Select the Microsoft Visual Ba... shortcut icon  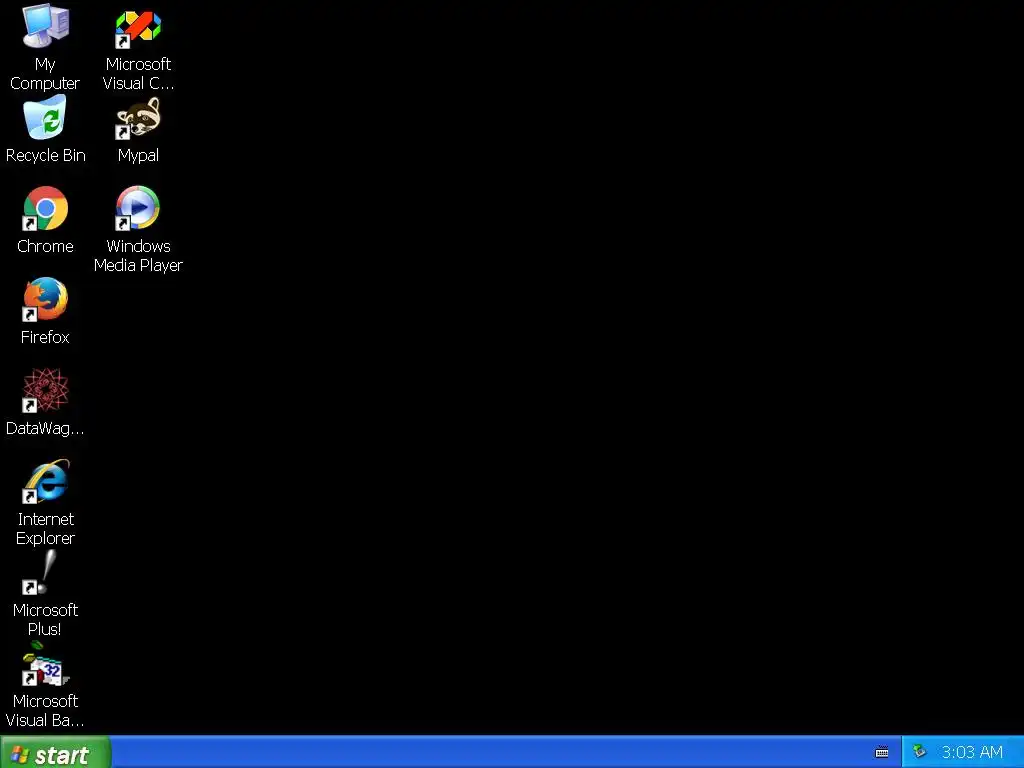point(45,663)
